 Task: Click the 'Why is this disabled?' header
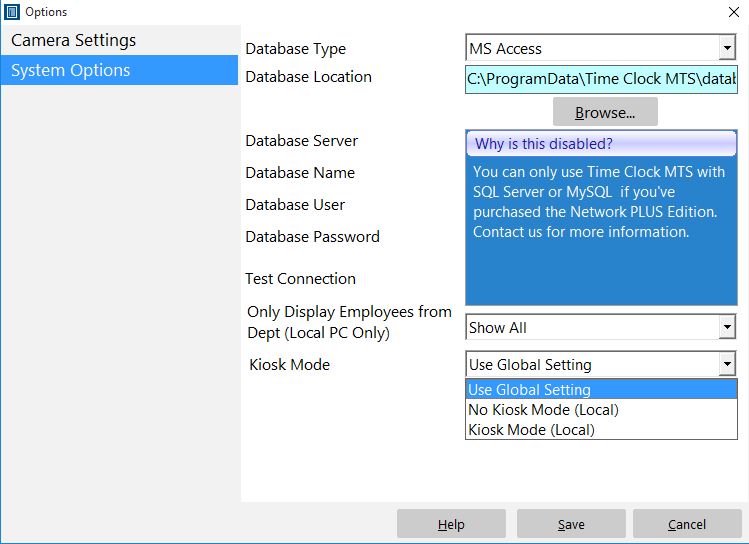pyautogui.click(x=601, y=144)
